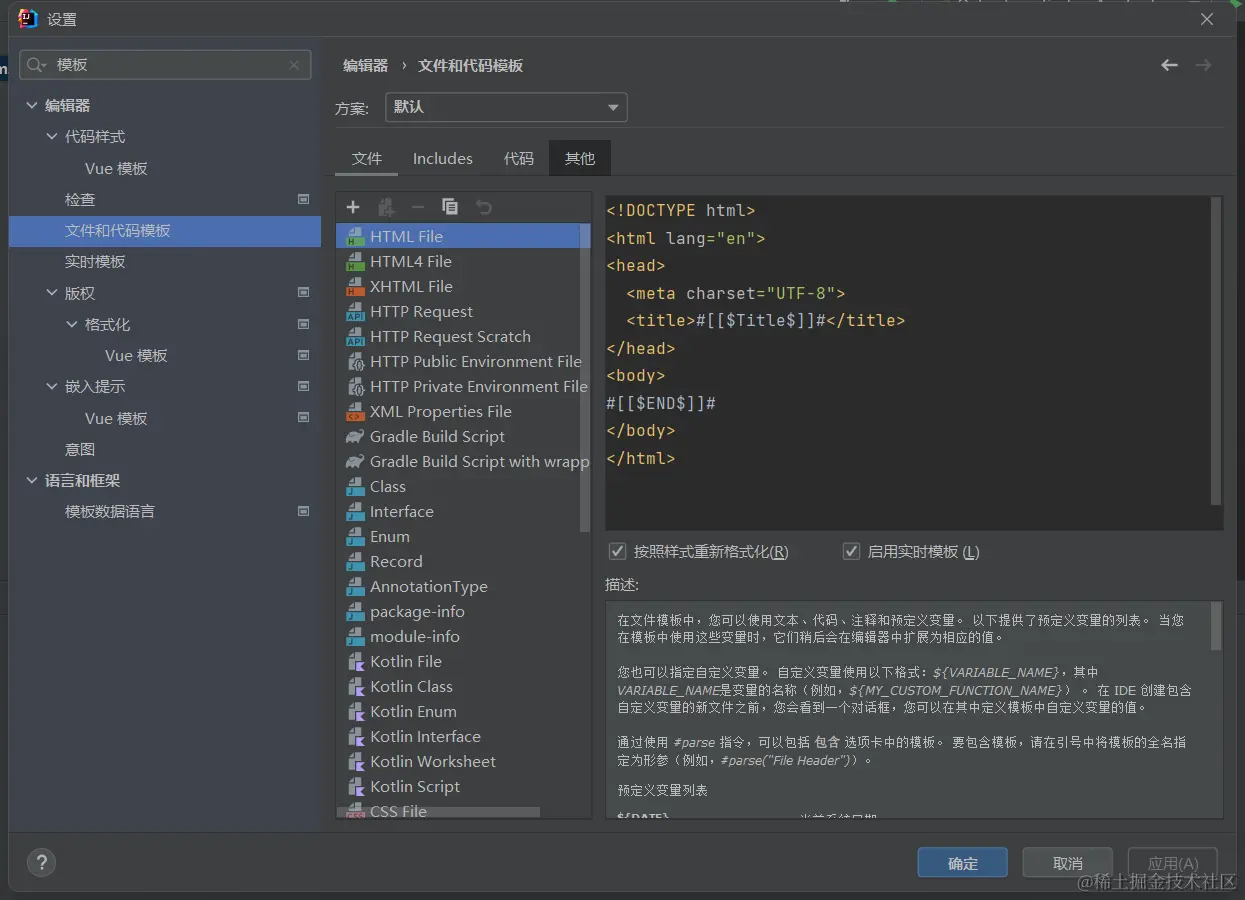
Task: Click project-level icon beside 嵌入提示
Action: click(304, 386)
